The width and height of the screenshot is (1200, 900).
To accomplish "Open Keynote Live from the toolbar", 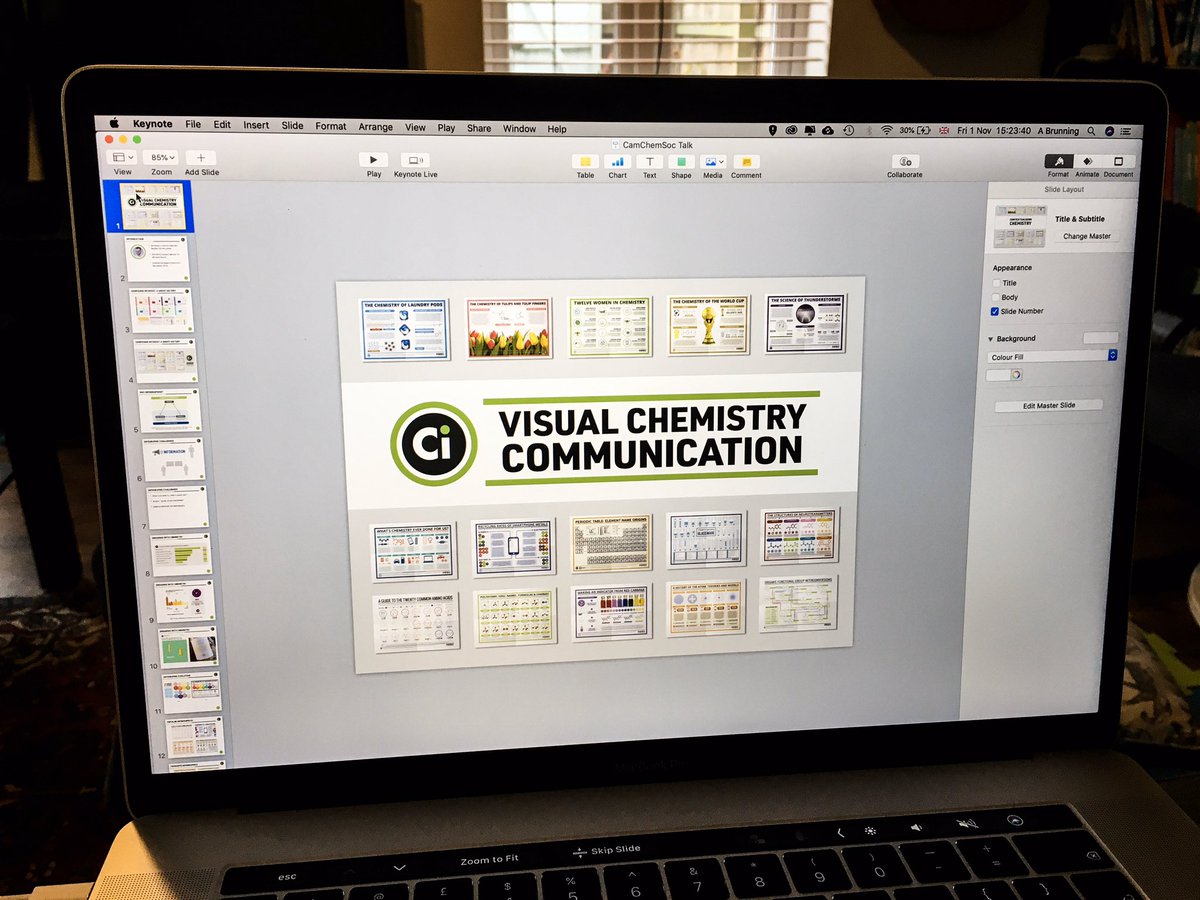I will click(x=415, y=160).
